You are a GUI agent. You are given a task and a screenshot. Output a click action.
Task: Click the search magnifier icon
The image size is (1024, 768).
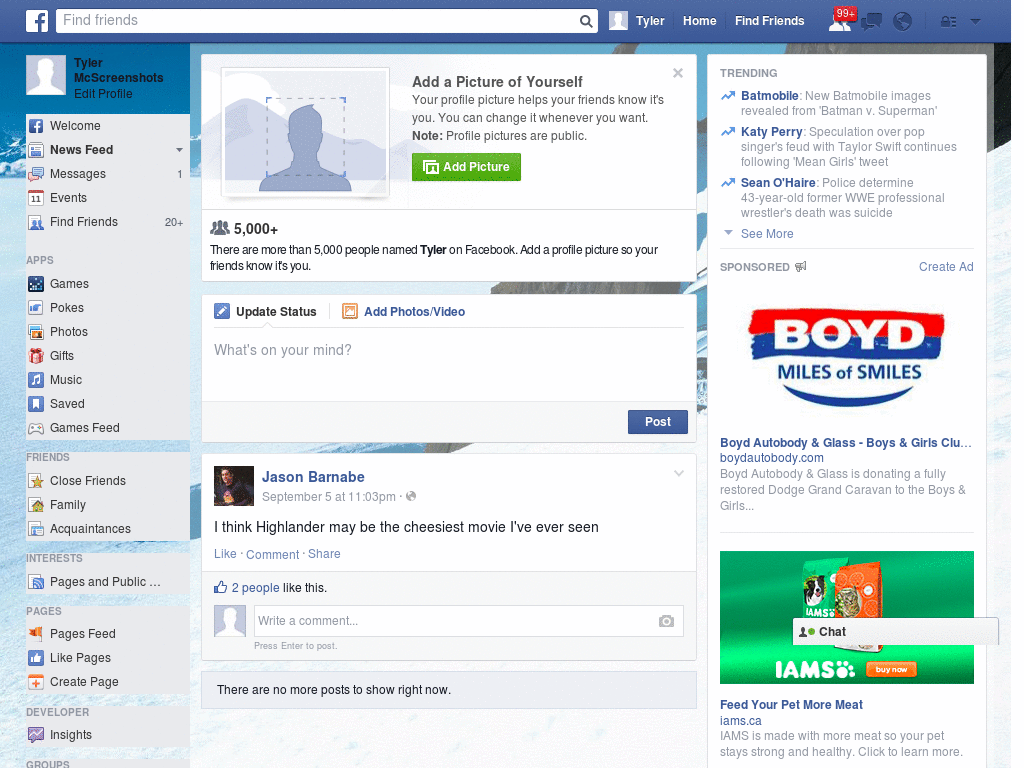point(586,21)
